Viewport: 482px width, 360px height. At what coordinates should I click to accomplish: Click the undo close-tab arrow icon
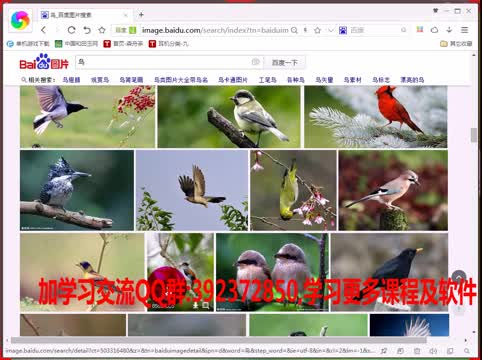[x=87, y=30]
